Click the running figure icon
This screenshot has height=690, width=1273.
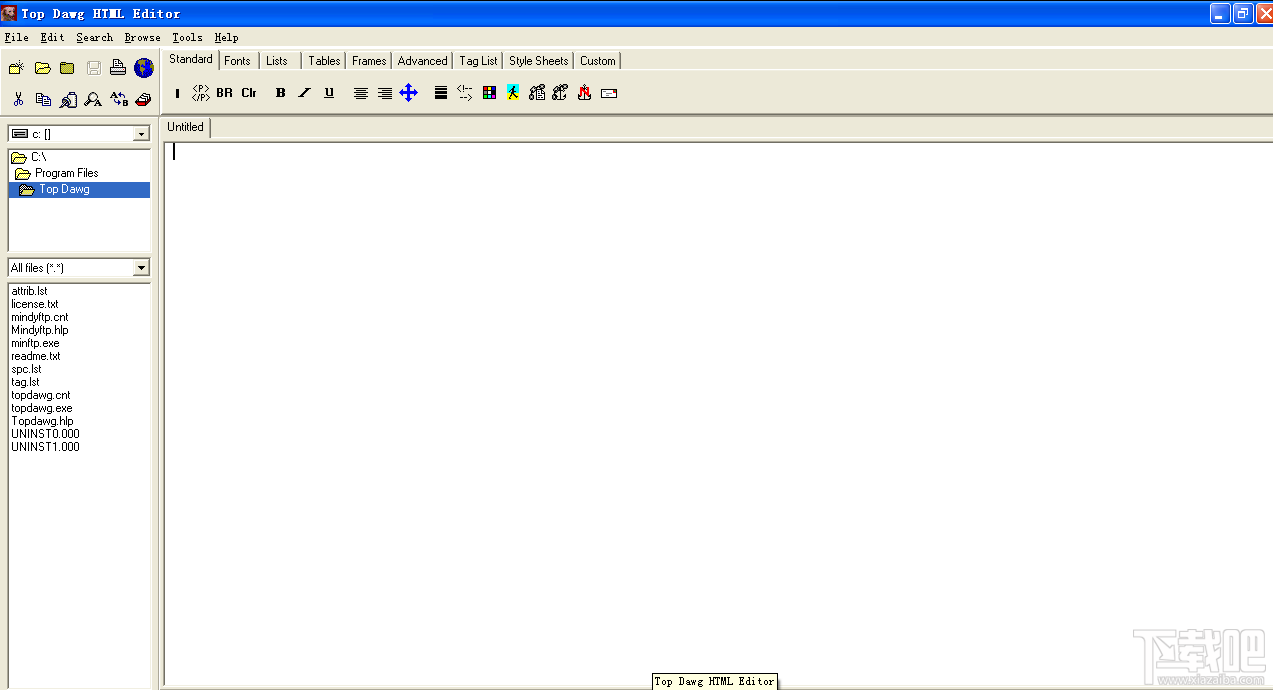coord(513,93)
